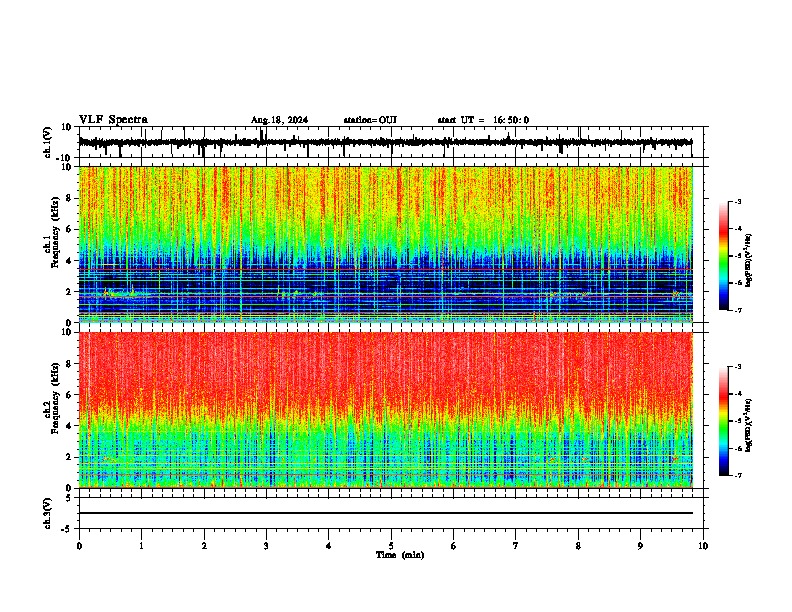Click the Time (min) axis label
The height and width of the screenshot is (612, 792).
(x=400, y=555)
